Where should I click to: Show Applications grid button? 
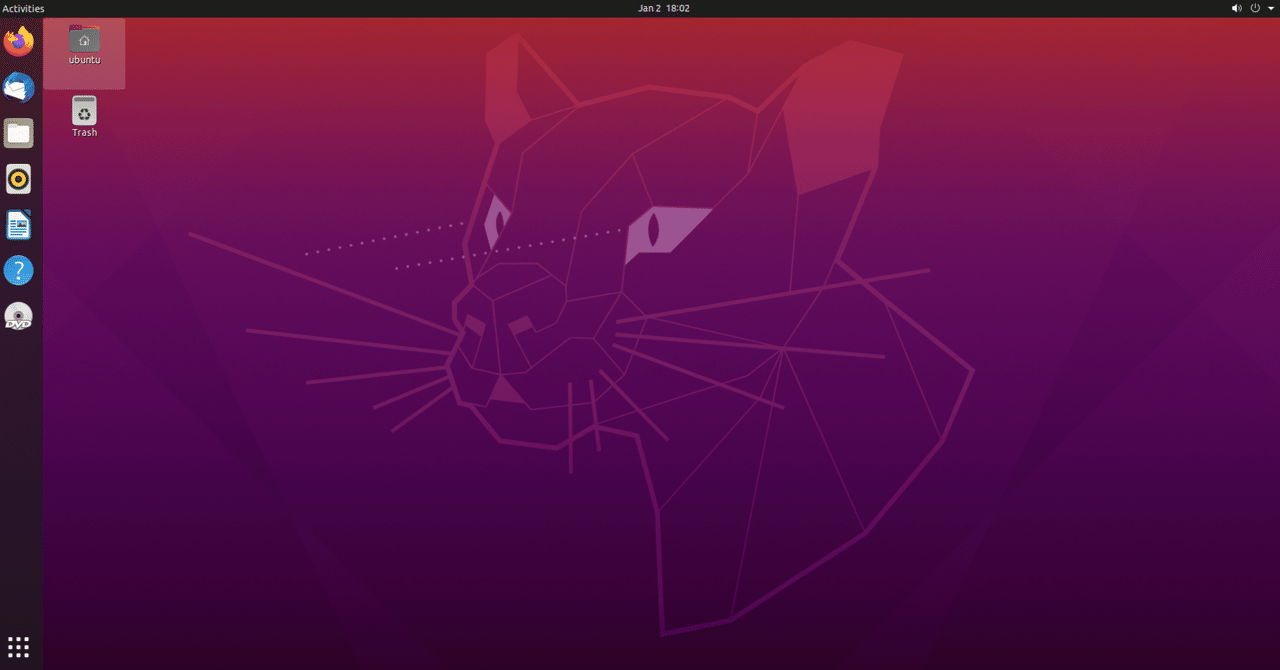[x=19, y=646]
